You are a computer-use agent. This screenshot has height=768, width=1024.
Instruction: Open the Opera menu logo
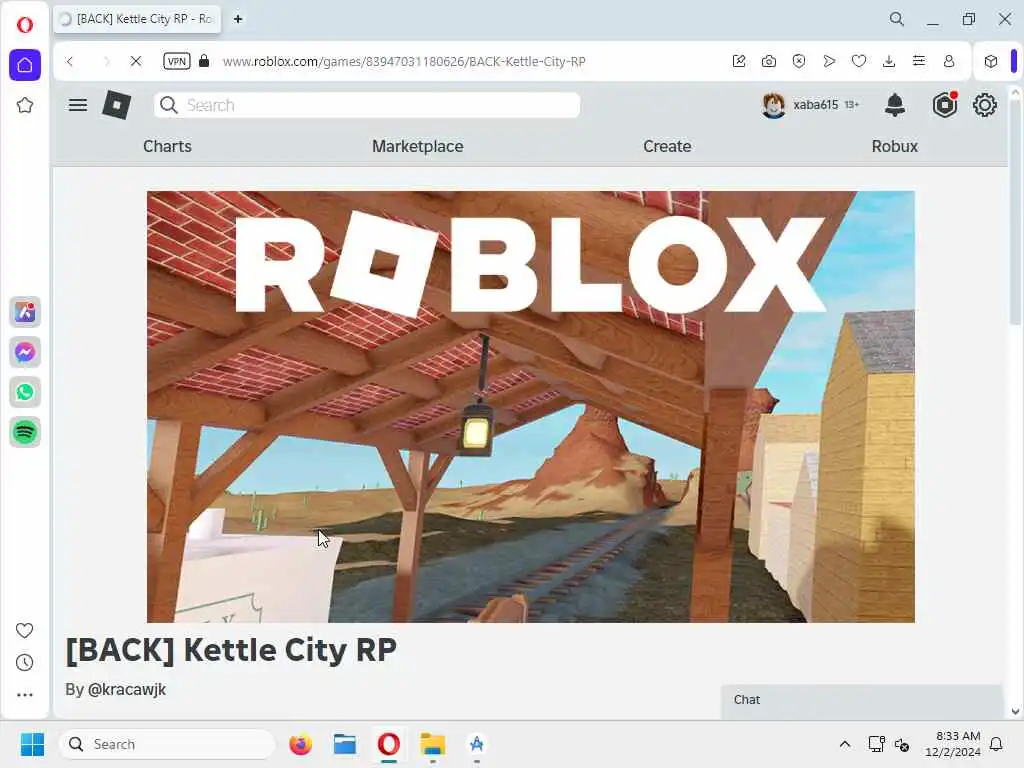click(25, 25)
